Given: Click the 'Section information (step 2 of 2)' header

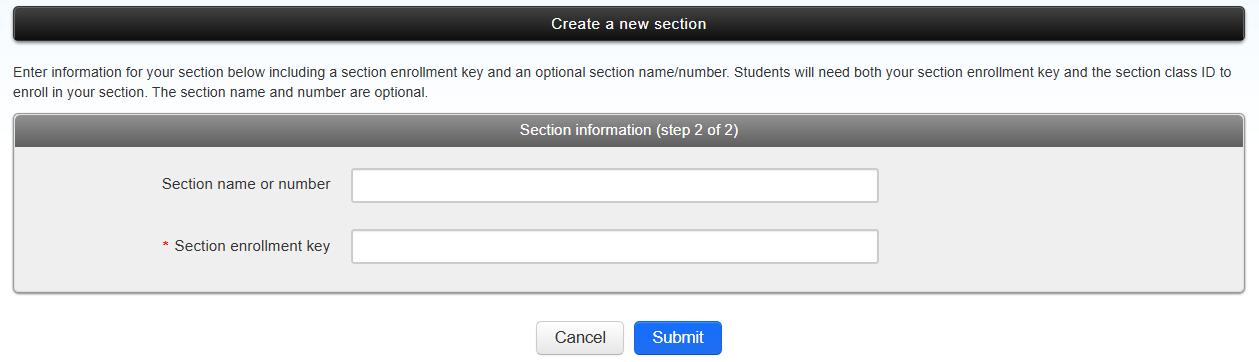Looking at the screenshot, I should pyautogui.click(x=629, y=130).
